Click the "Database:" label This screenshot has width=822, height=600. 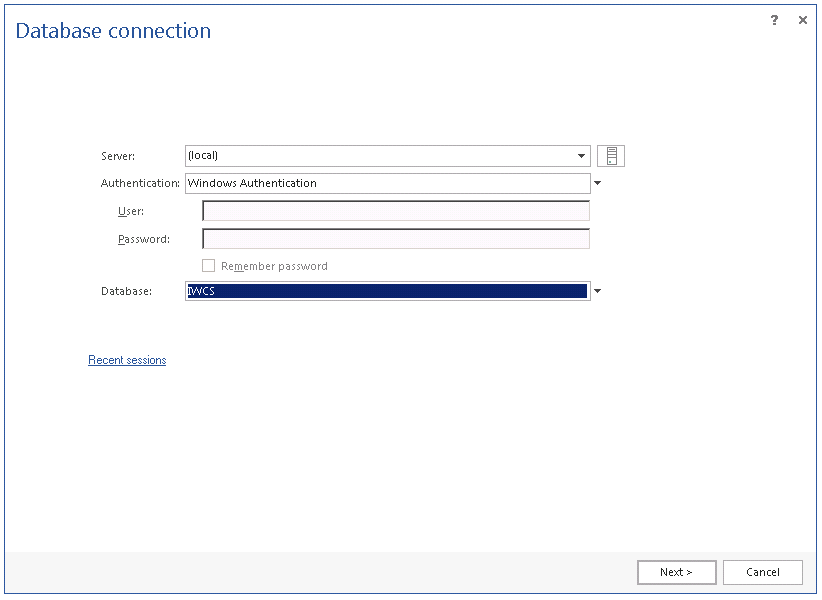click(x=126, y=291)
